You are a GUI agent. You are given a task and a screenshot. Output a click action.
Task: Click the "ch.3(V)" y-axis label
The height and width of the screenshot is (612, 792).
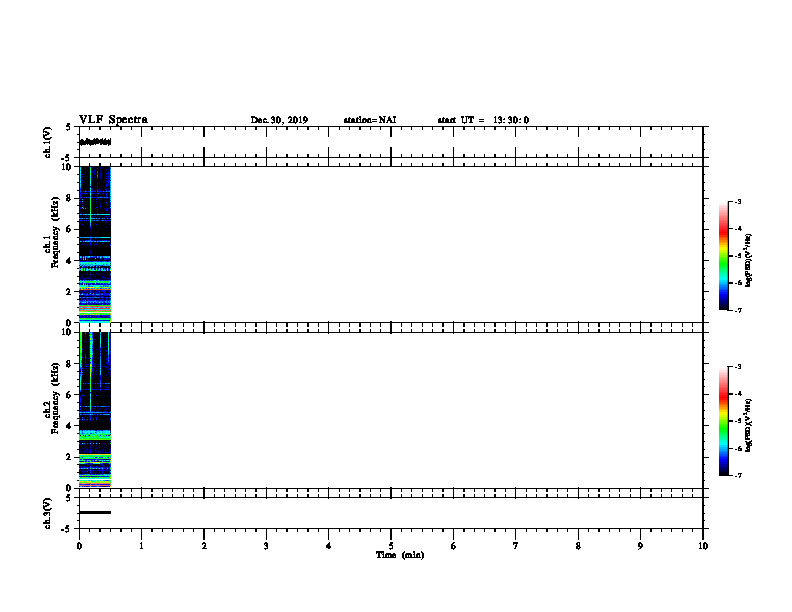tap(48, 514)
